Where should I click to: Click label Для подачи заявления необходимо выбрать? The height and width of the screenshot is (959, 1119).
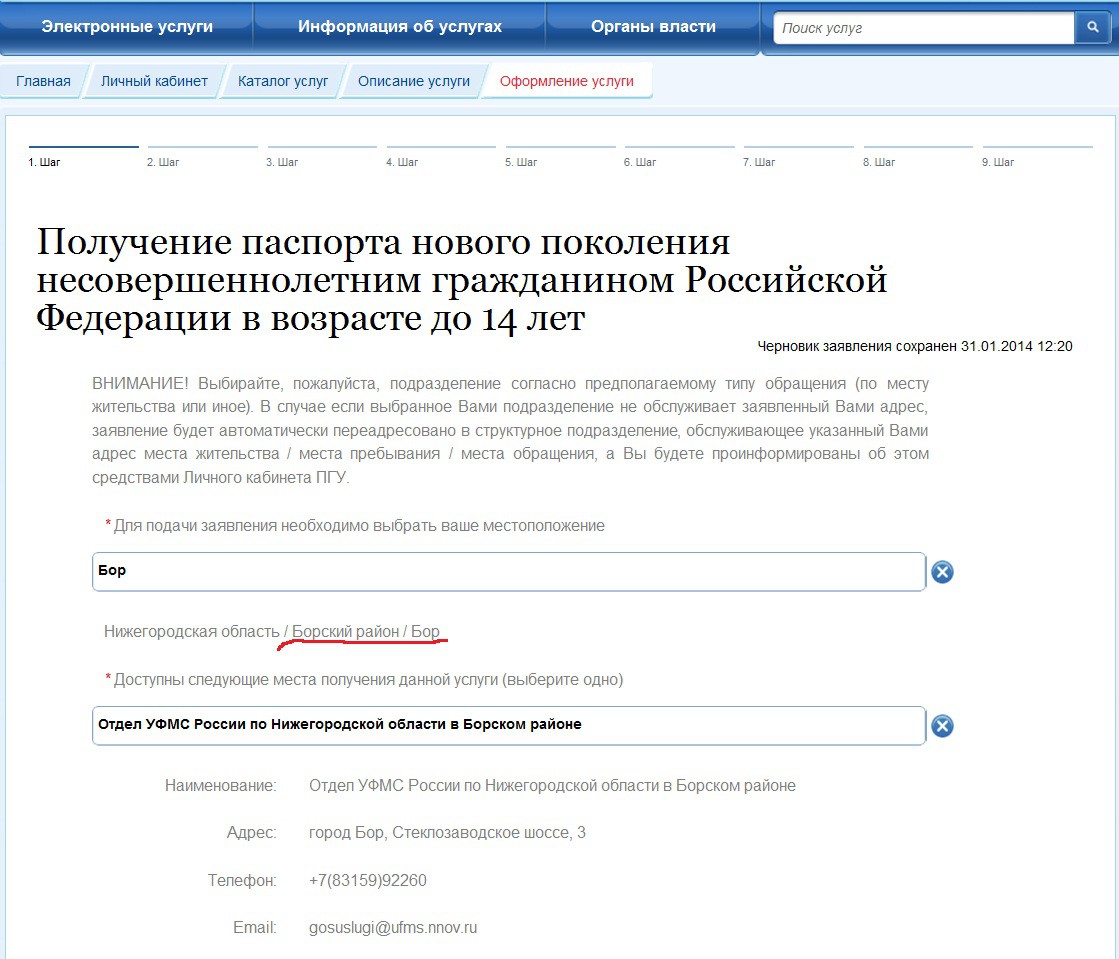pyautogui.click(x=359, y=526)
